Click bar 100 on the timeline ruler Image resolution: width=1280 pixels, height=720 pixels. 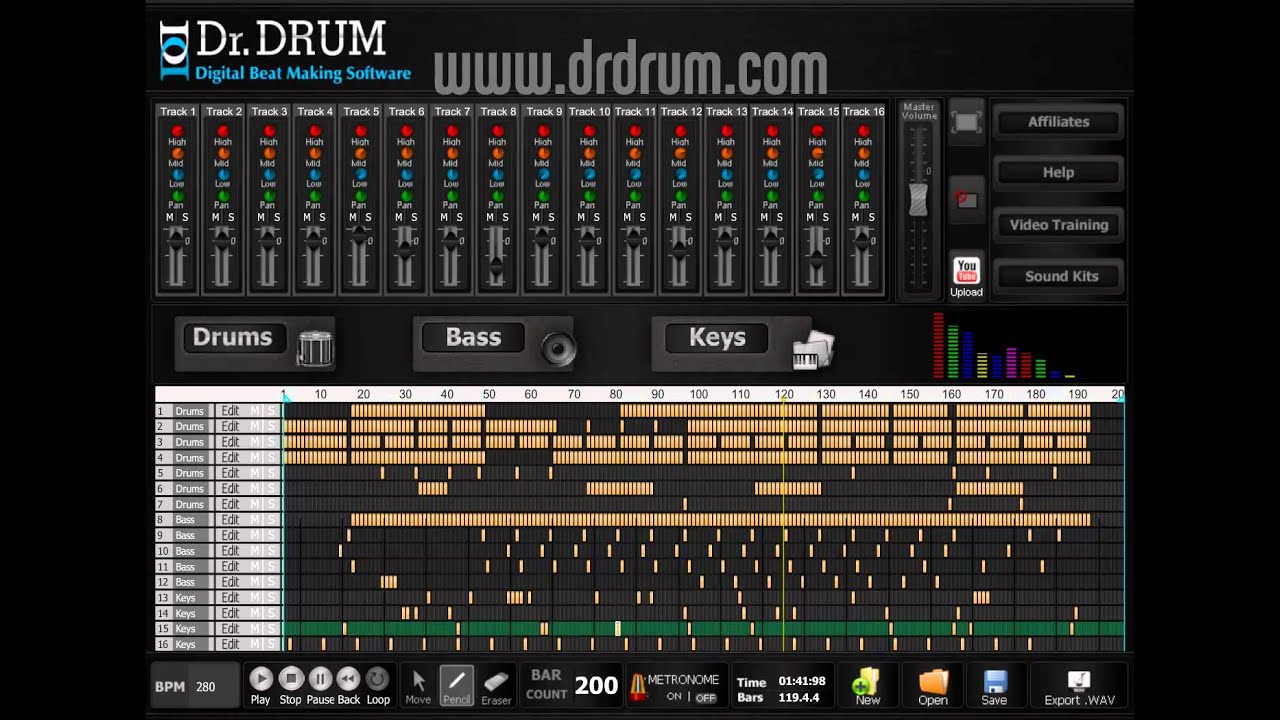(698, 395)
